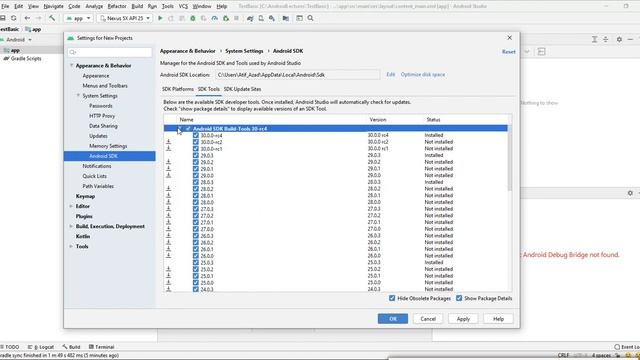Screen dimensions: 640x360
Task: Click the SDK tools list vertical scrollbar
Action: click(x=509, y=159)
